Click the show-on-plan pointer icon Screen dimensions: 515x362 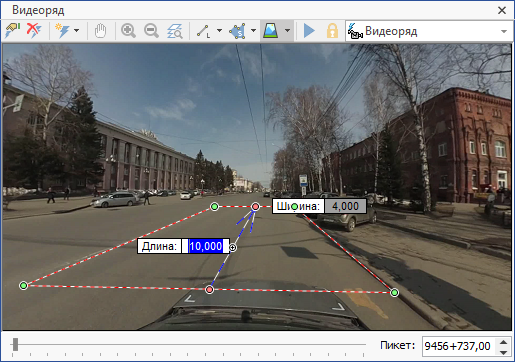13,31
